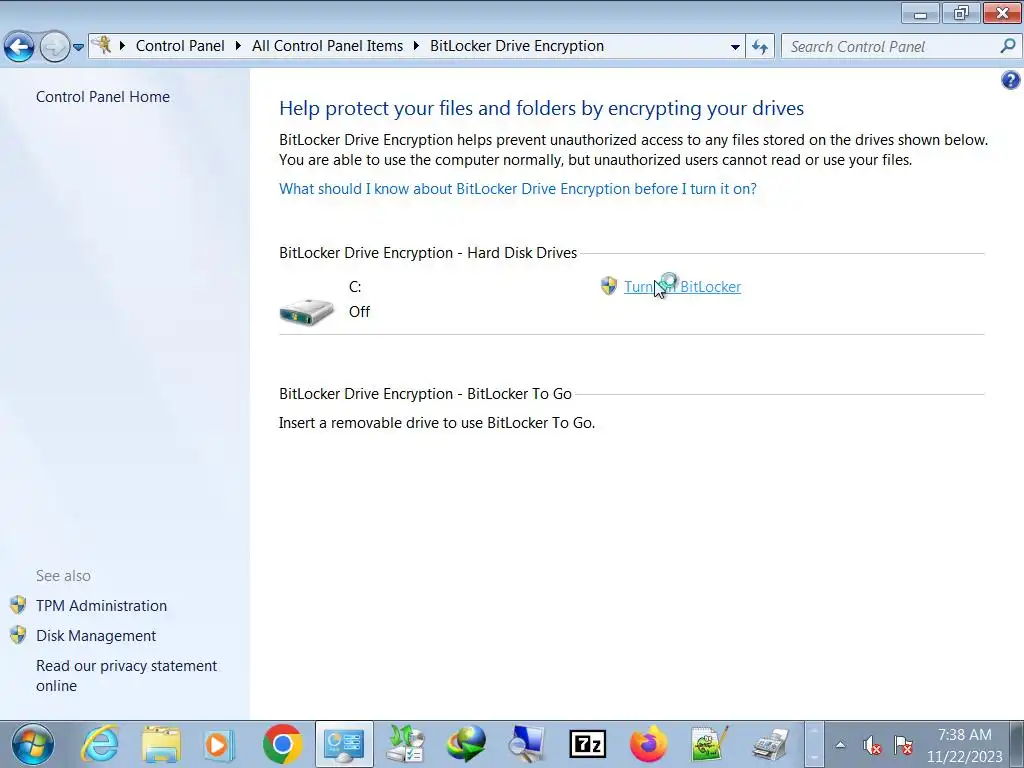Select All Control Panel Items breadcrumb
Viewport: 1024px width, 768px height.
(x=327, y=46)
